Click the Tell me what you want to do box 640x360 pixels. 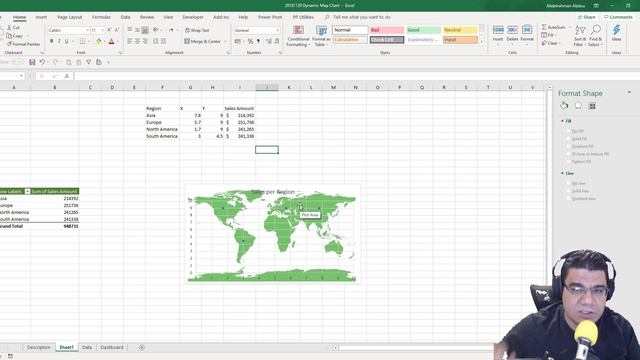(x=362, y=17)
